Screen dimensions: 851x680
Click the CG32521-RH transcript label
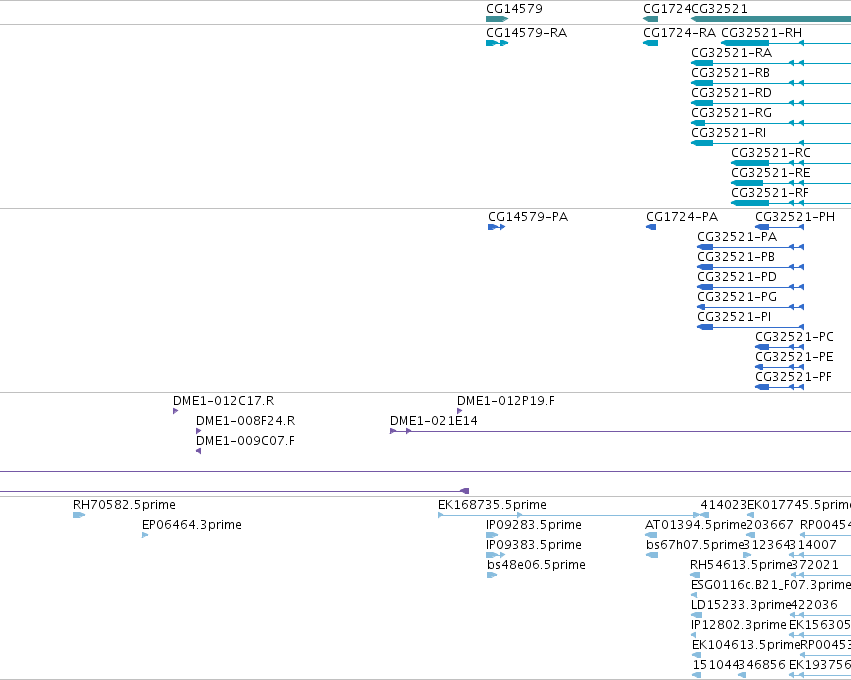pos(761,33)
